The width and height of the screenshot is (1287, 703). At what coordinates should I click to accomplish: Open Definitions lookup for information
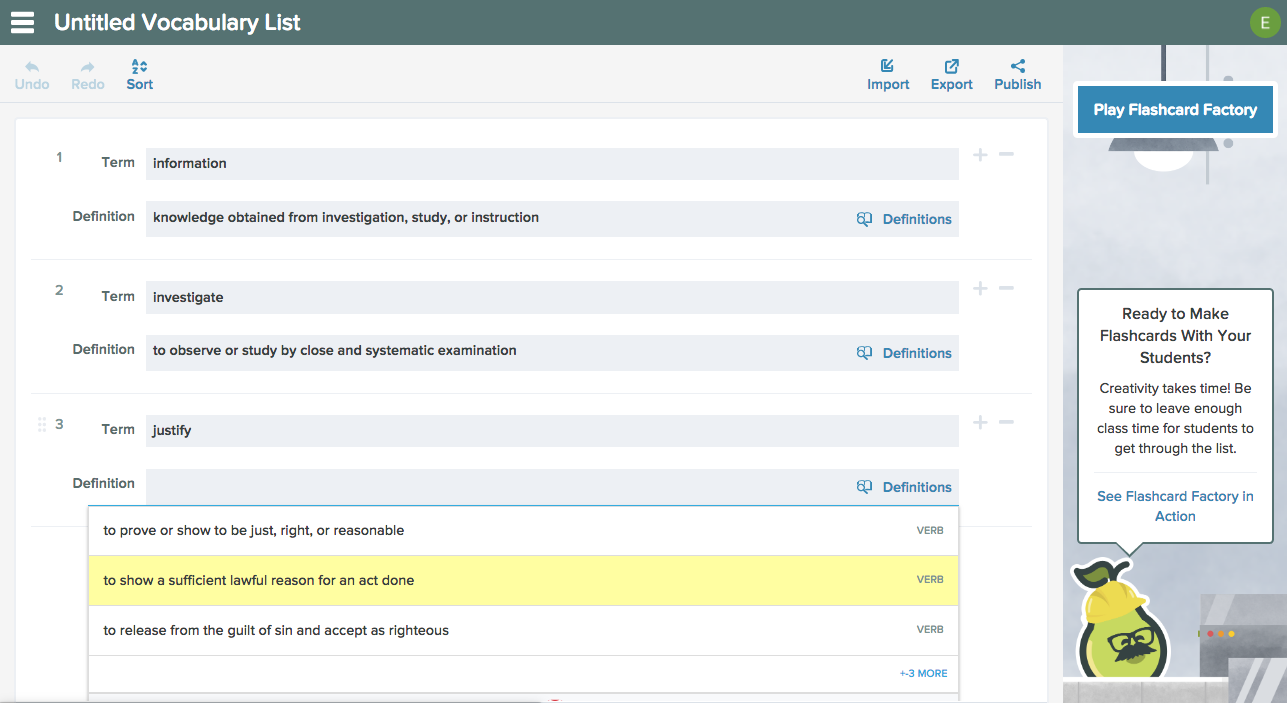pyautogui.click(x=904, y=219)
